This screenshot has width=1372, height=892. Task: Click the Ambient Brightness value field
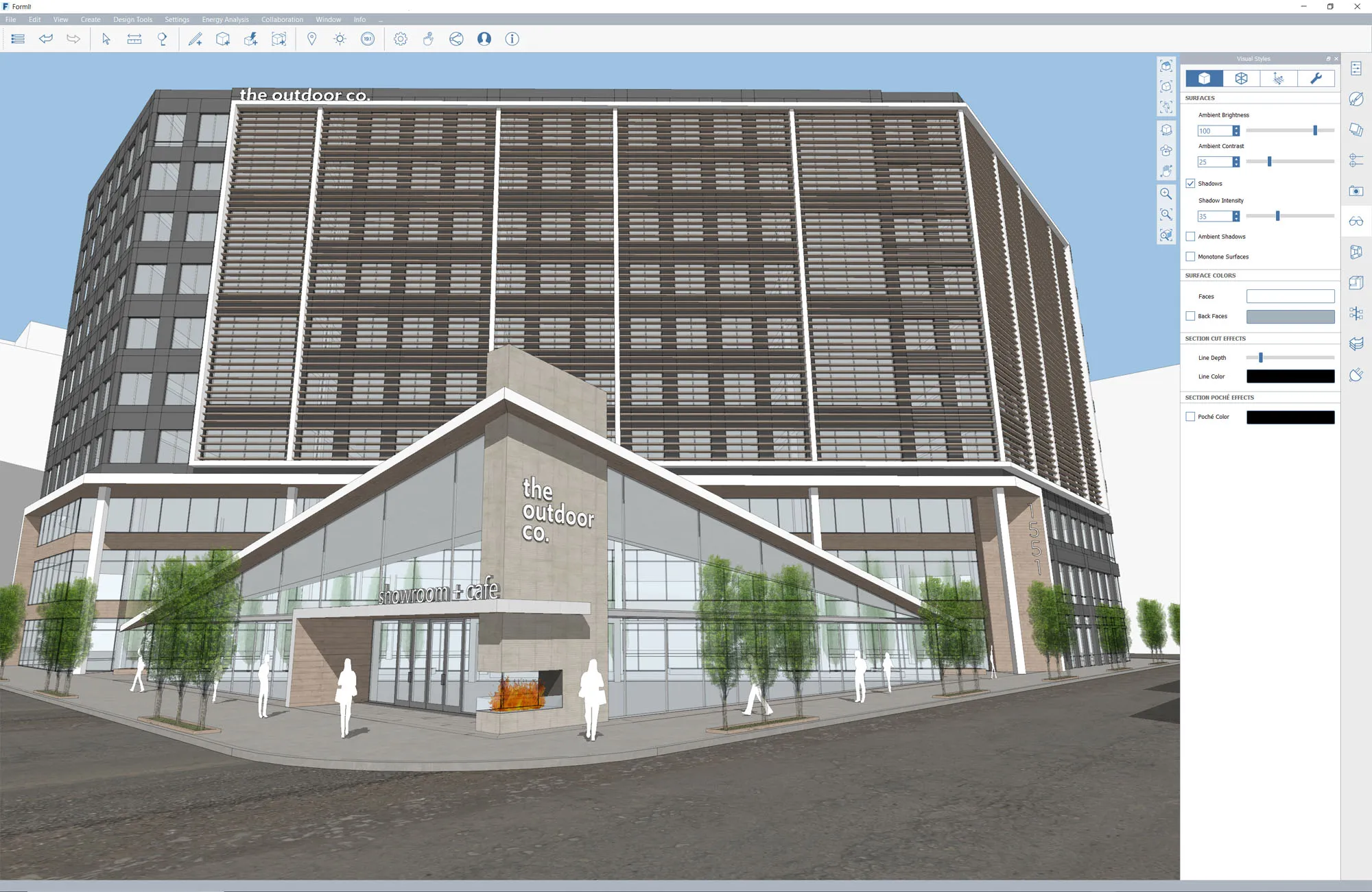1214,131
